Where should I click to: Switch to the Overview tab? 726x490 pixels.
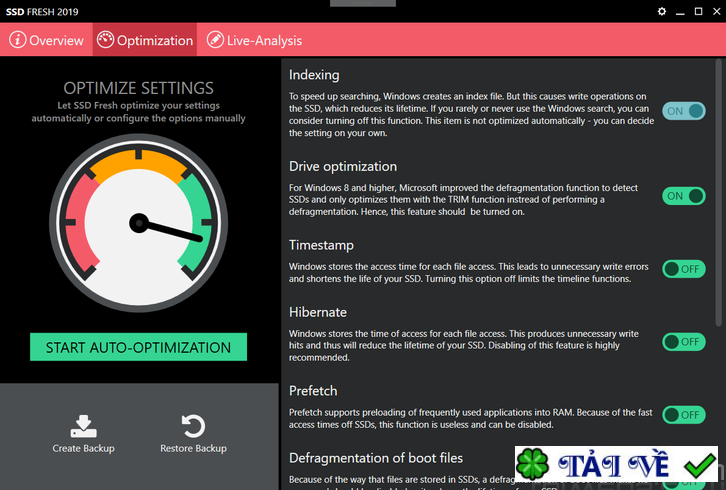click(x=46, y=40)
